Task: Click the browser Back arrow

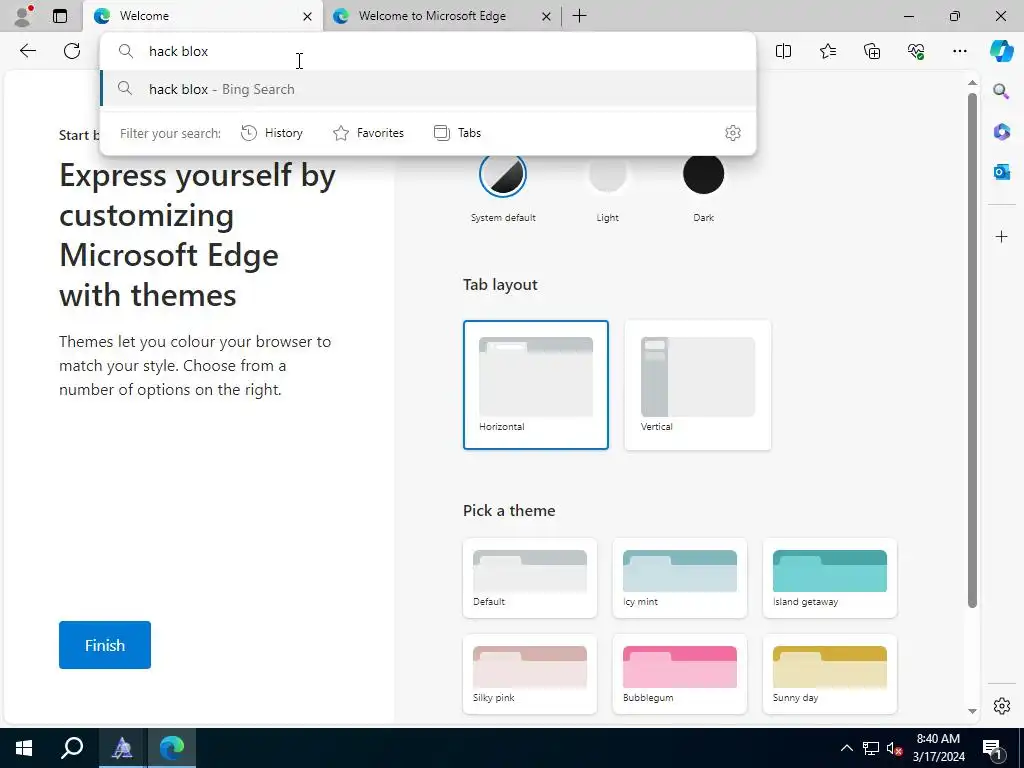Action: coord(27,51)
